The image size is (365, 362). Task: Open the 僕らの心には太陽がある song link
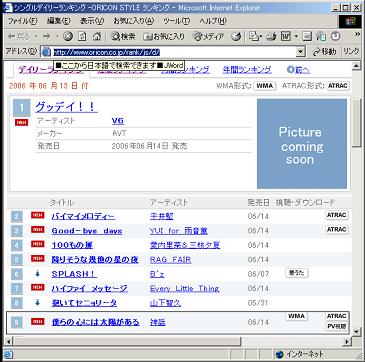pyautogui.click(x=96, y=322)
